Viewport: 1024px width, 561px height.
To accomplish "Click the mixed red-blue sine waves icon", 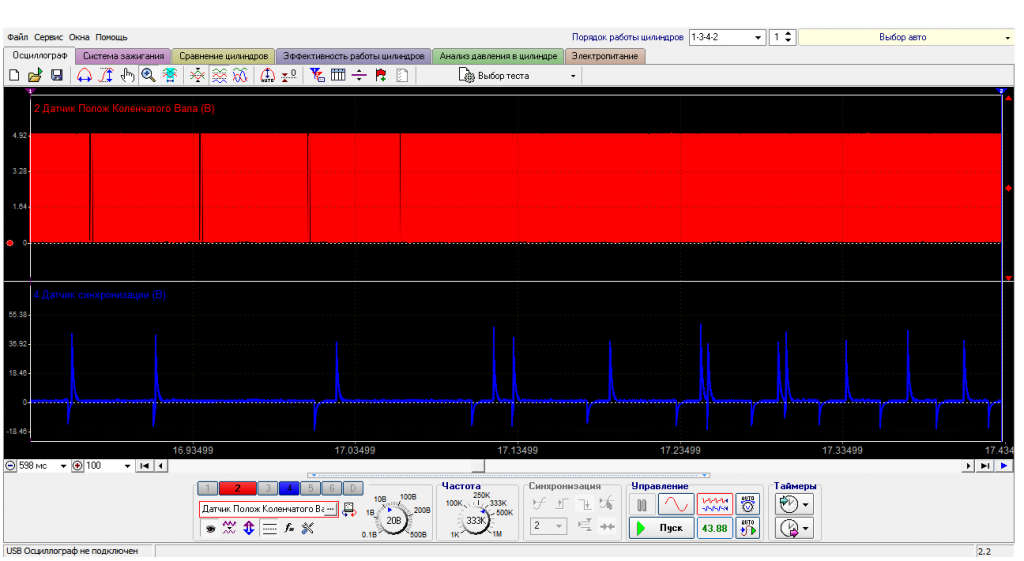I will pyautogui.click(x=240, y=76).
